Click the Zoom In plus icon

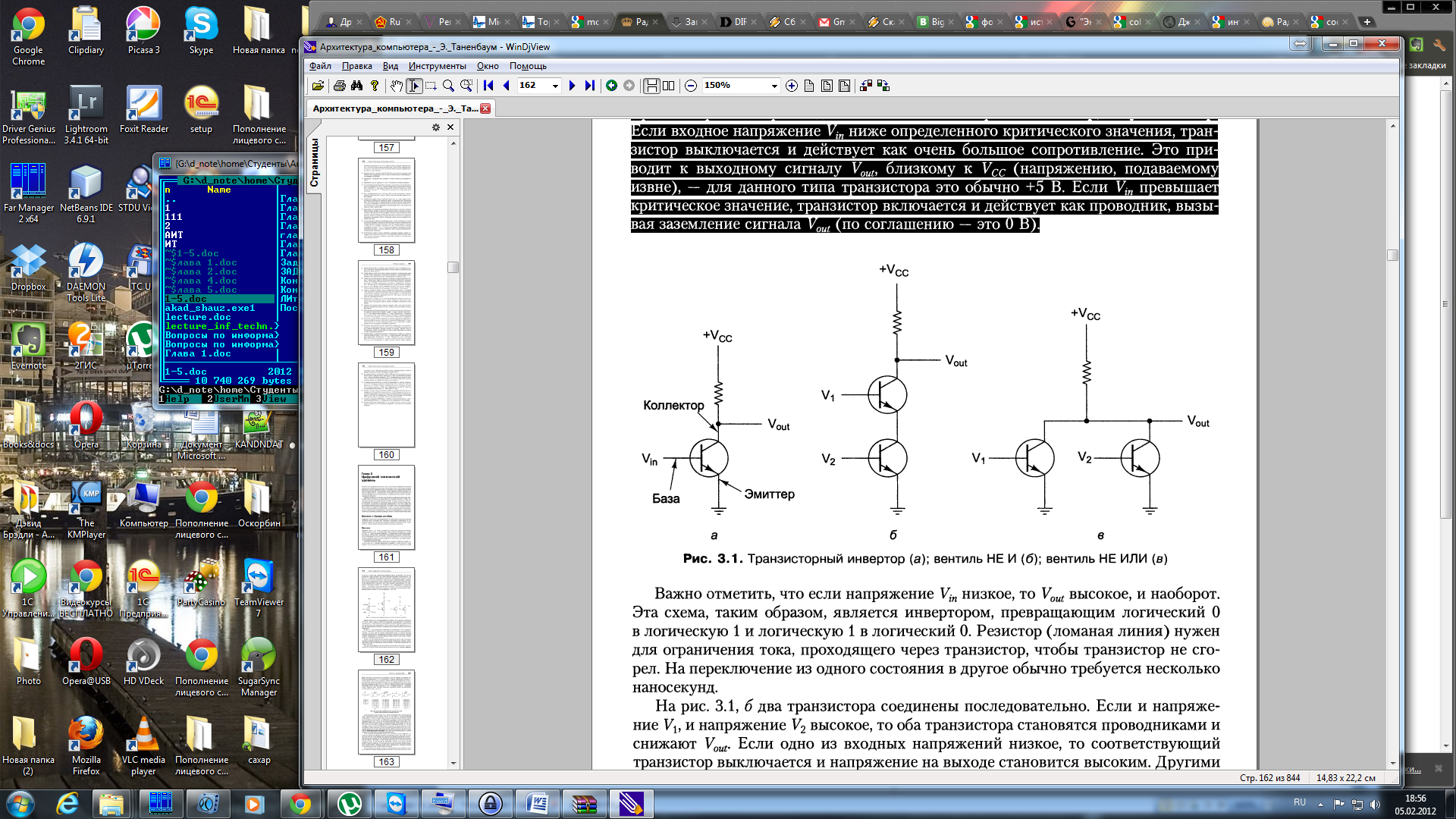[x=792, y=86]
